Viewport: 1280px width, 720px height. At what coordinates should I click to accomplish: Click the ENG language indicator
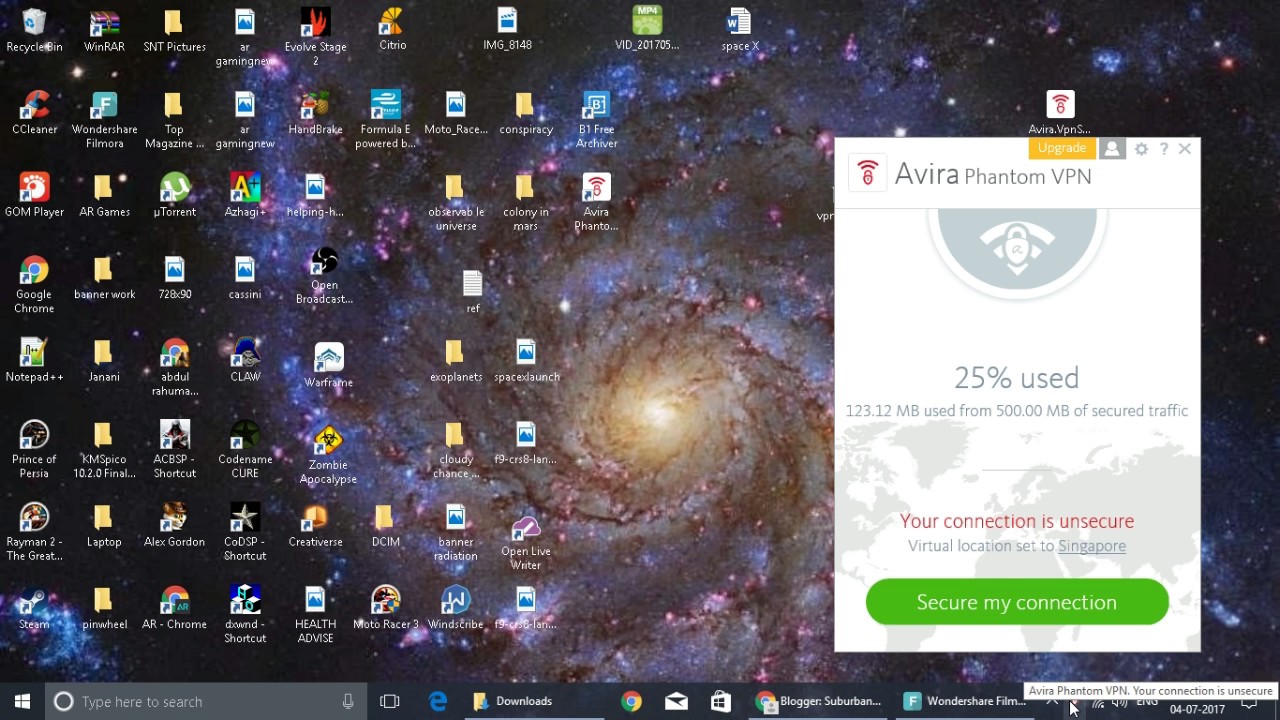pos(1147,703)
